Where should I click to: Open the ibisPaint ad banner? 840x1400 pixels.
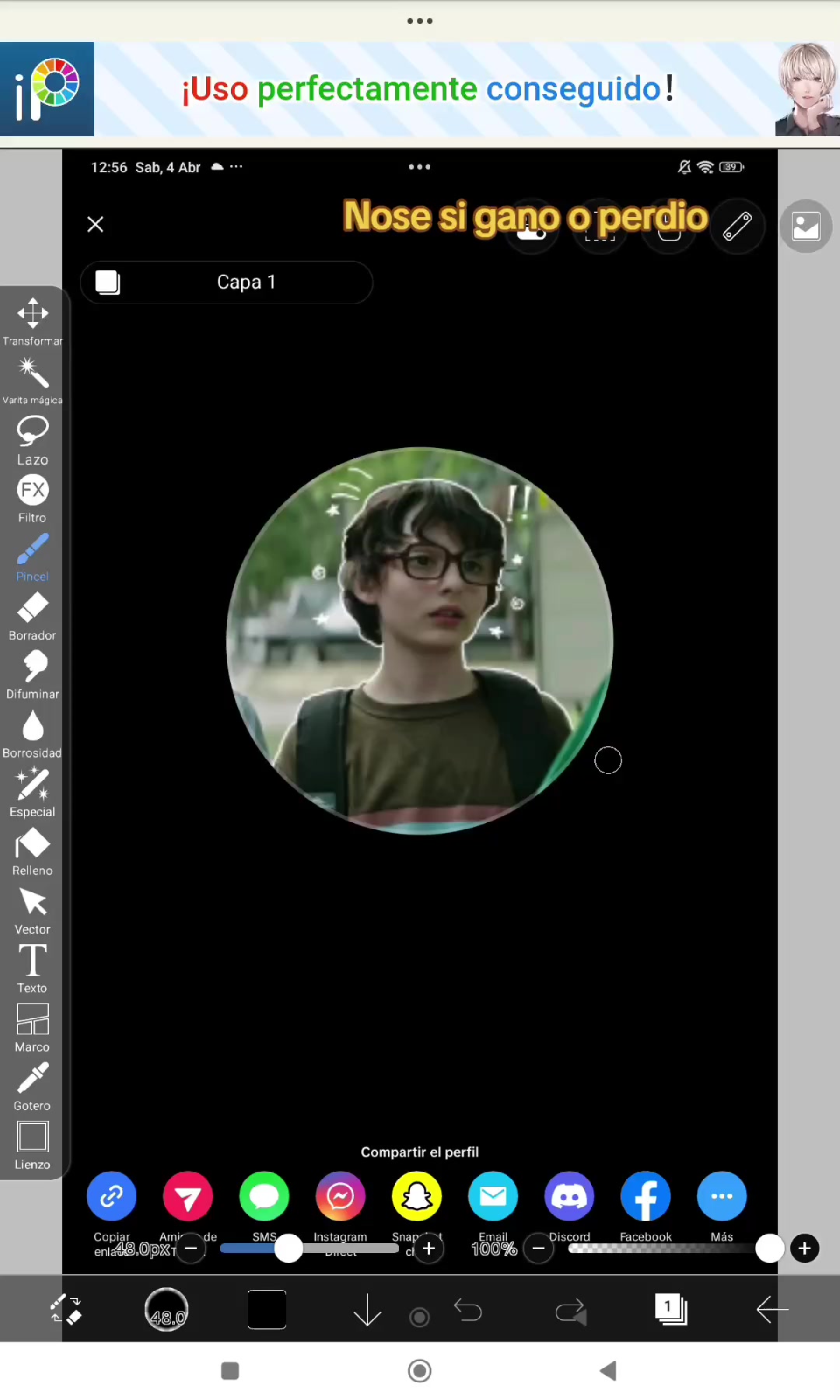[420, 89]
